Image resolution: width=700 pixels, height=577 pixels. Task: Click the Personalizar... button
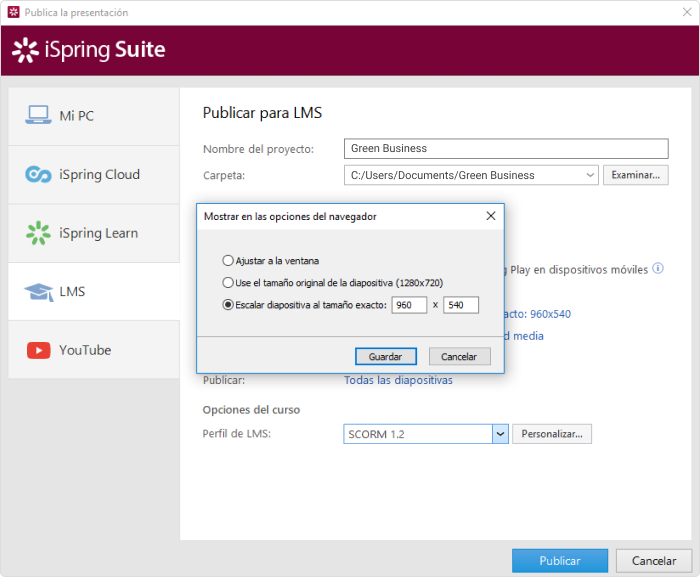tap(552, 434)
